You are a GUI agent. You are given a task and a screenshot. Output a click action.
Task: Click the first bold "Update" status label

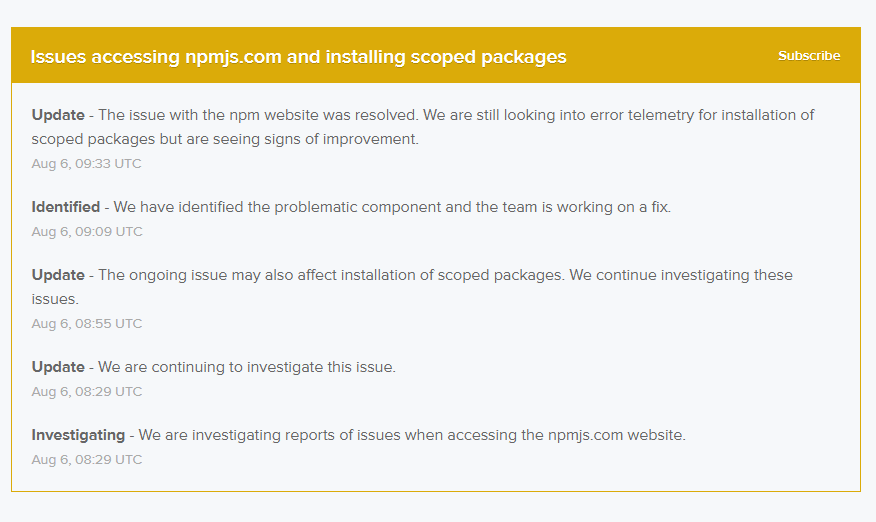click(58, 115)
